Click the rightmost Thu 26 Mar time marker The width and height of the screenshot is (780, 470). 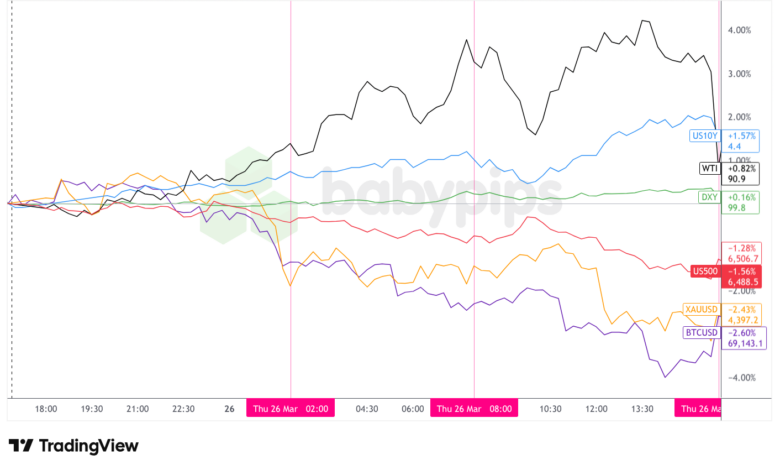[700, 408]
